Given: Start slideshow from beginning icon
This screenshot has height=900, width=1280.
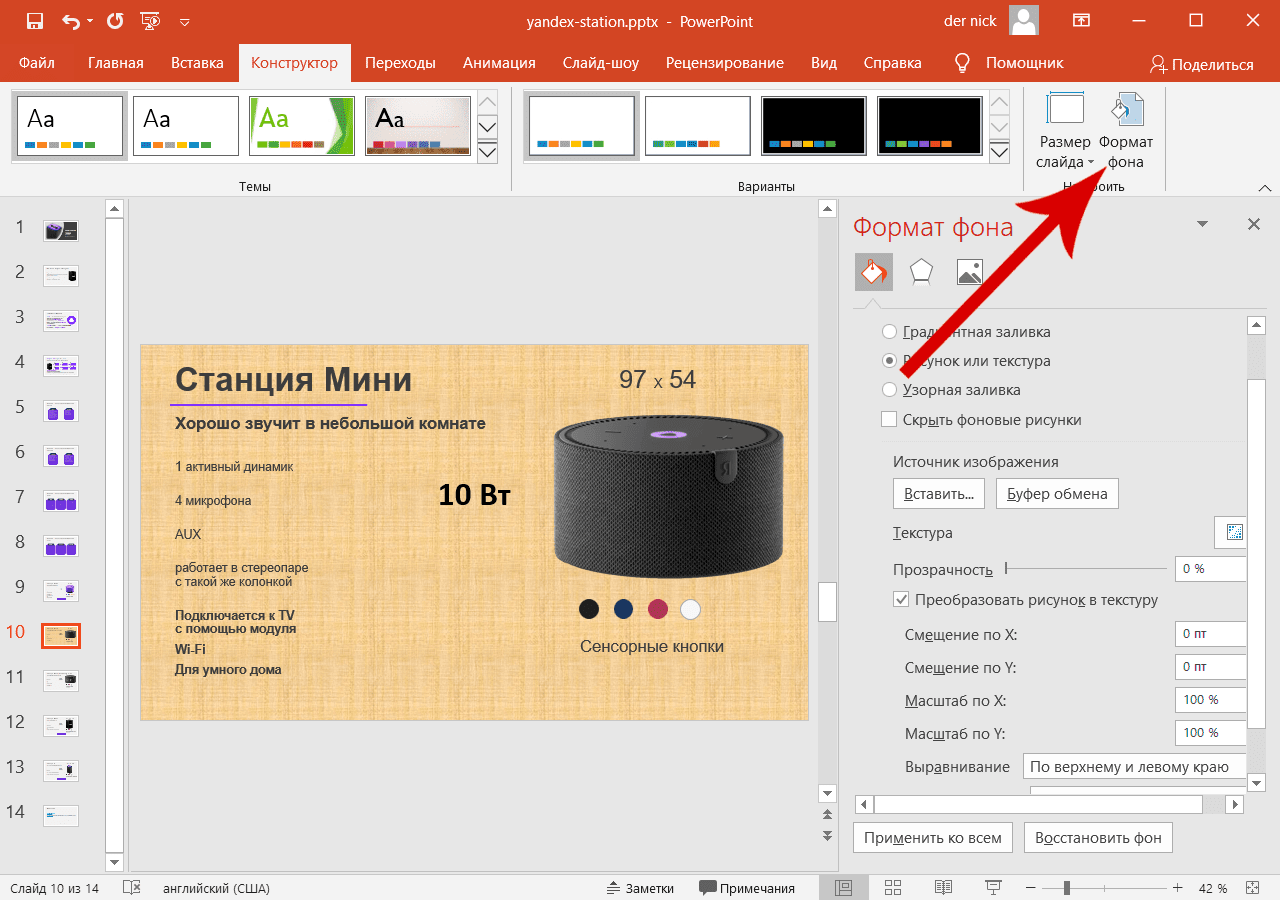Looking at the screenshot, I should click(x=151, y=21).
